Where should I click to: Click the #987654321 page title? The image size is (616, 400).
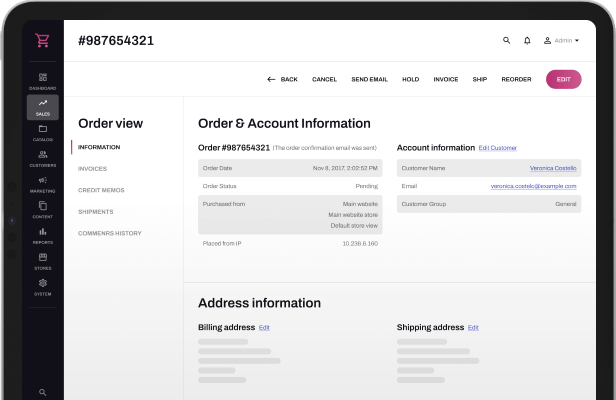[116, 40]
